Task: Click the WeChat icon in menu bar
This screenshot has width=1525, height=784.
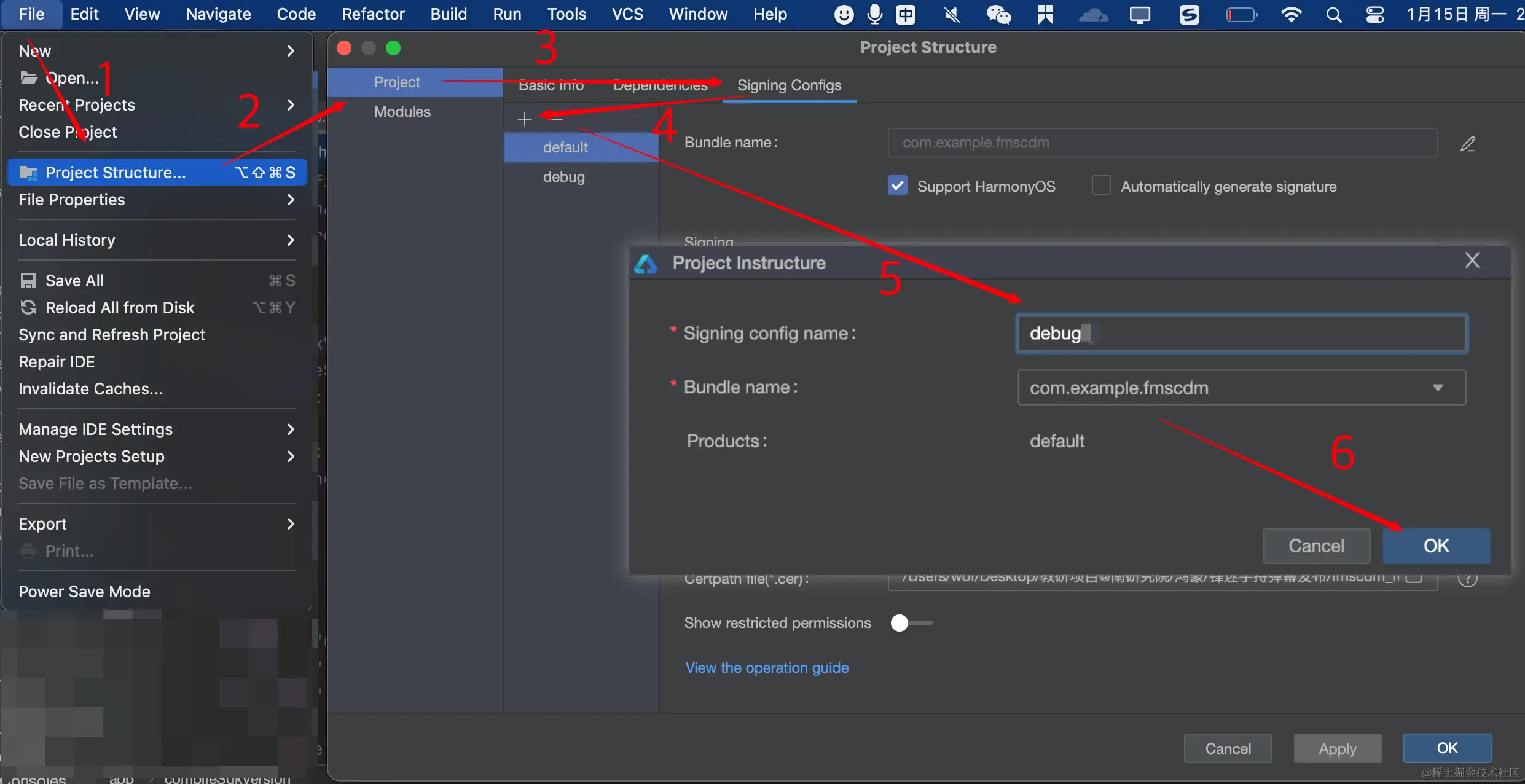Action: click(x=998, y=14)
